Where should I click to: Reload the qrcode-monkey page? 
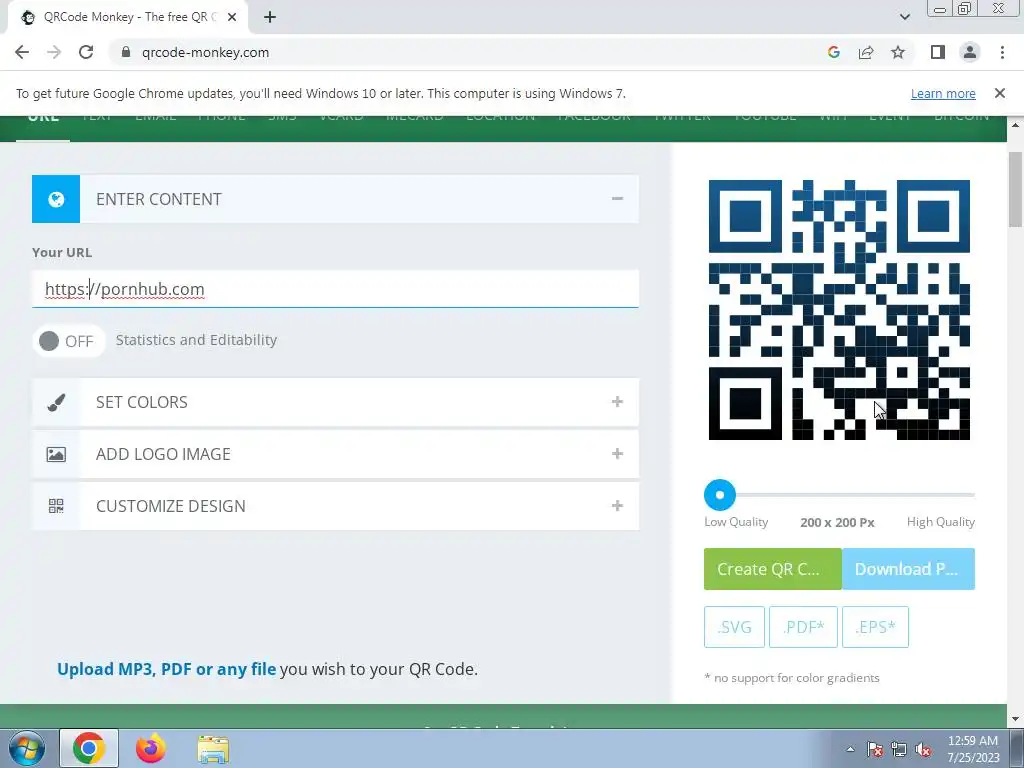tap(86, 52)
